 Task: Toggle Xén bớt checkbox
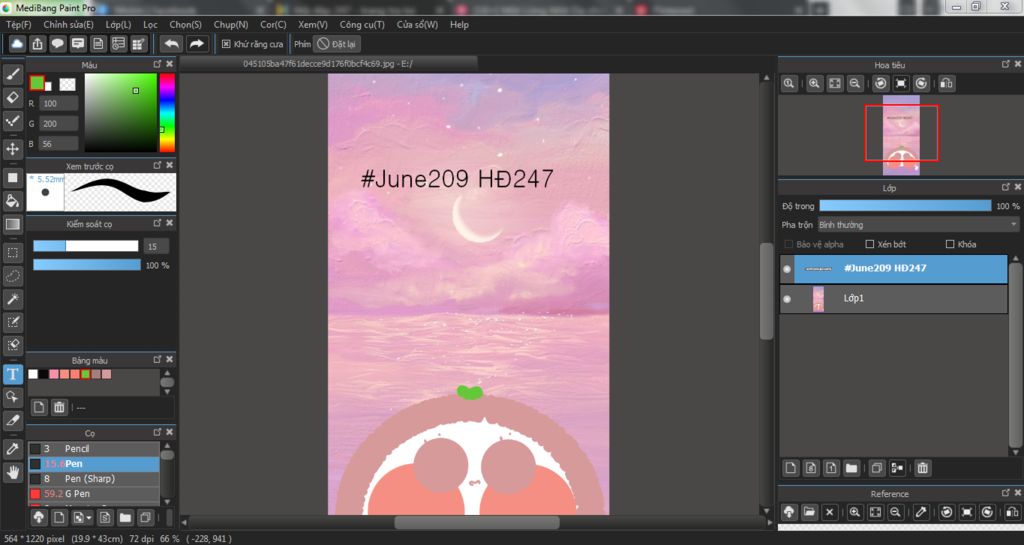869,244
